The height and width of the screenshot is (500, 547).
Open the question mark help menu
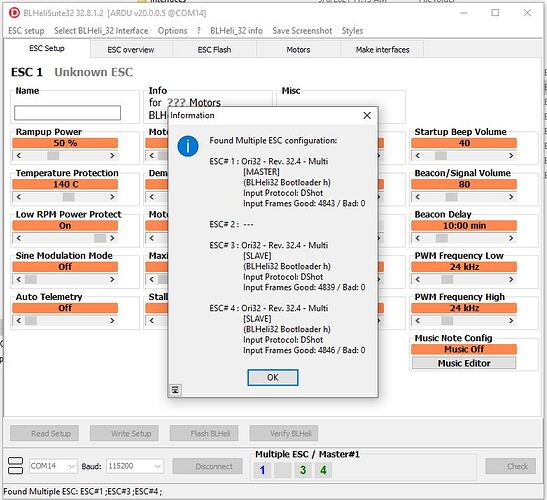[198, 31]
